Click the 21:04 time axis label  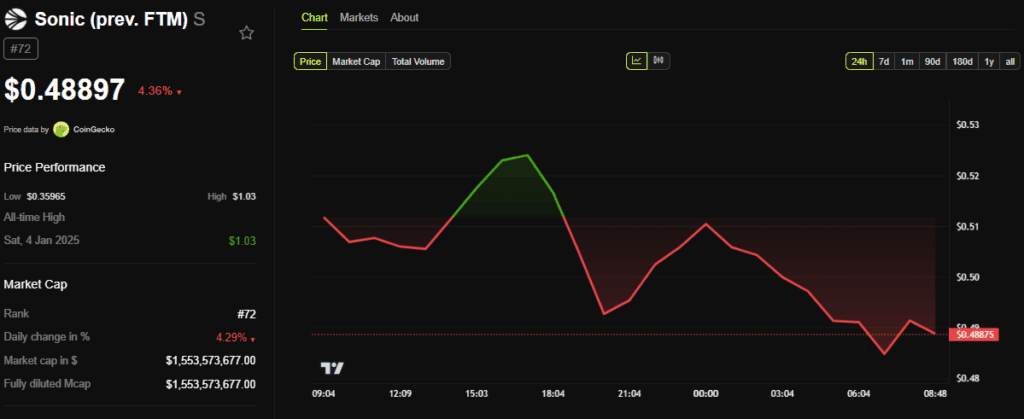point(630,394)
